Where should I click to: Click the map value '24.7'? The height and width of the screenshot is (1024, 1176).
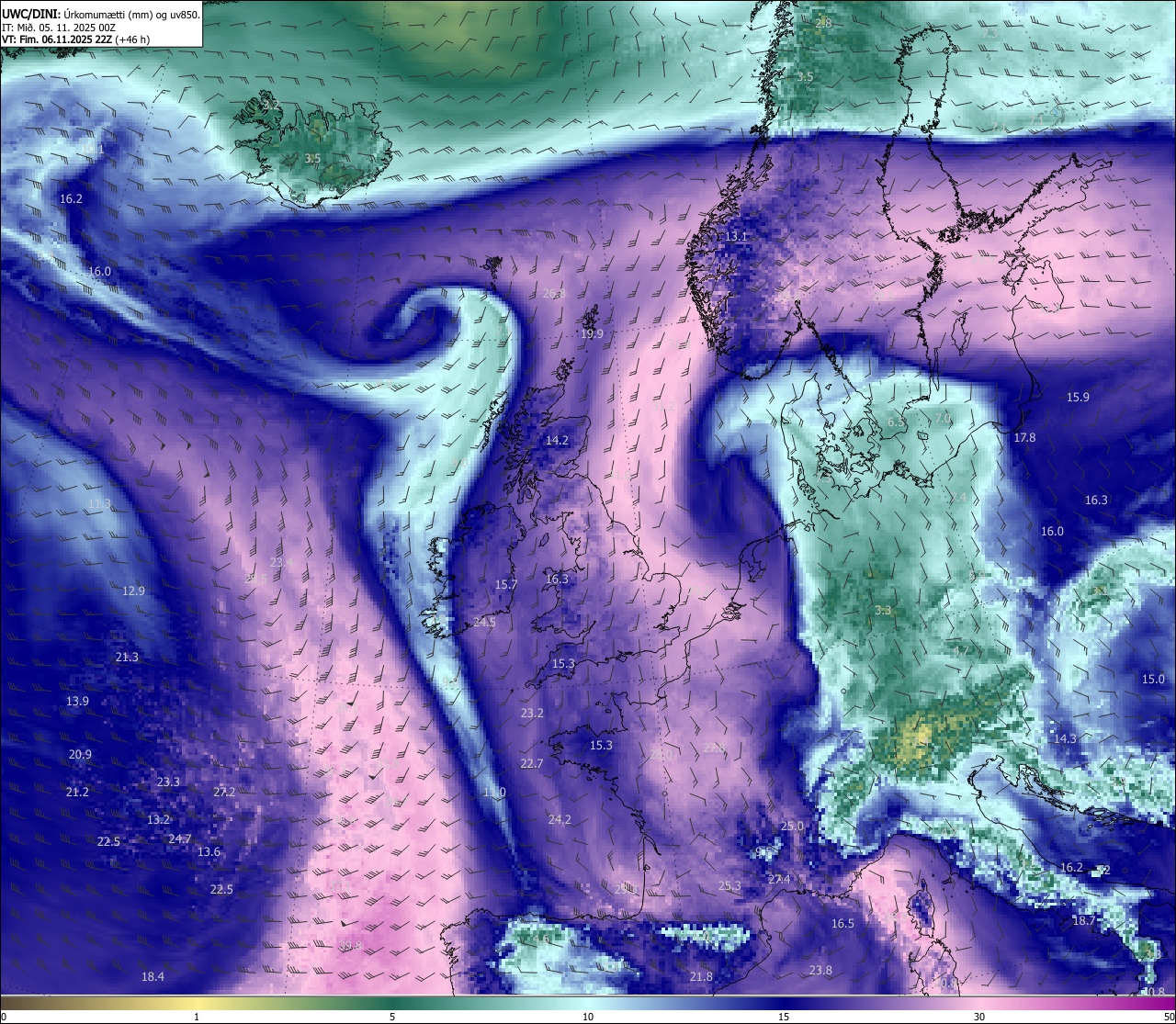pos(180,839)
